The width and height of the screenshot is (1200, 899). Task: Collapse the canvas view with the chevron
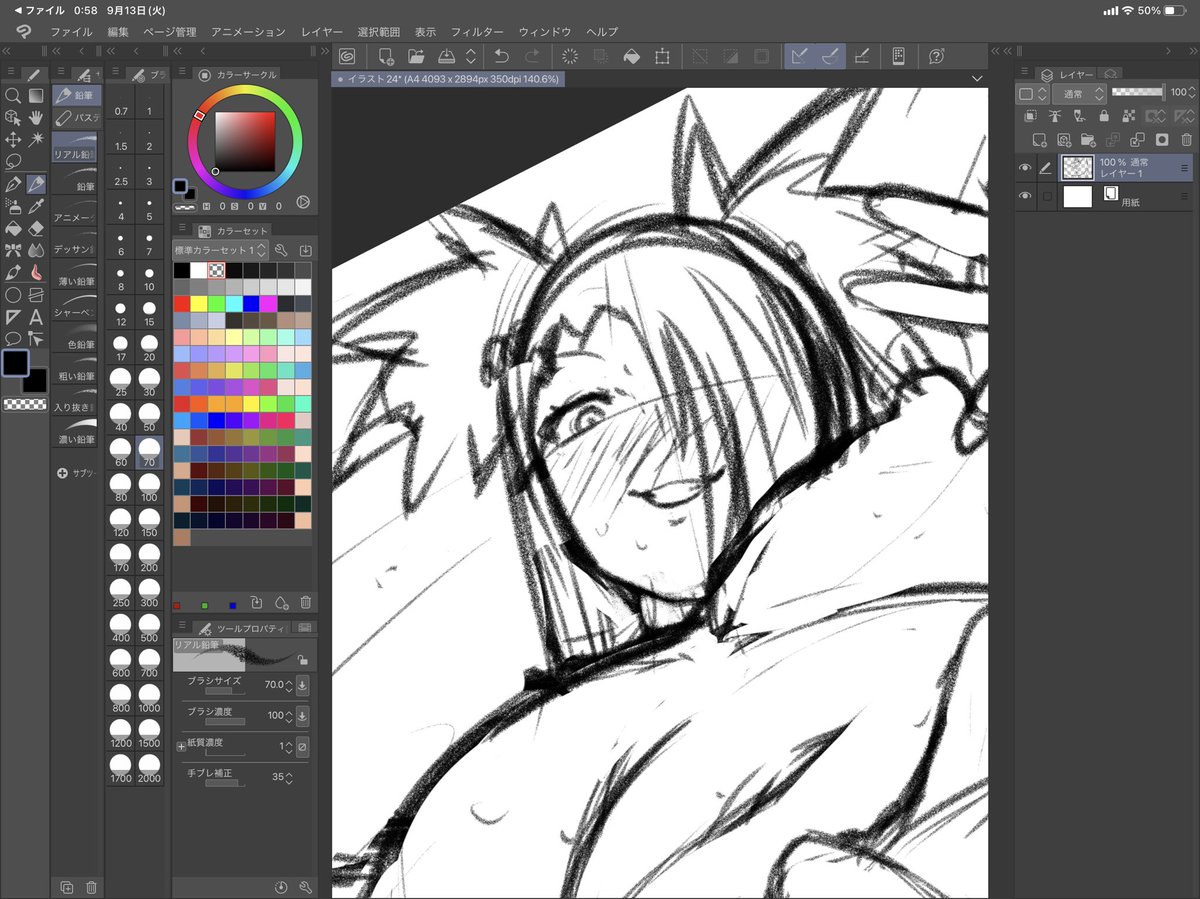pos(977,80)
